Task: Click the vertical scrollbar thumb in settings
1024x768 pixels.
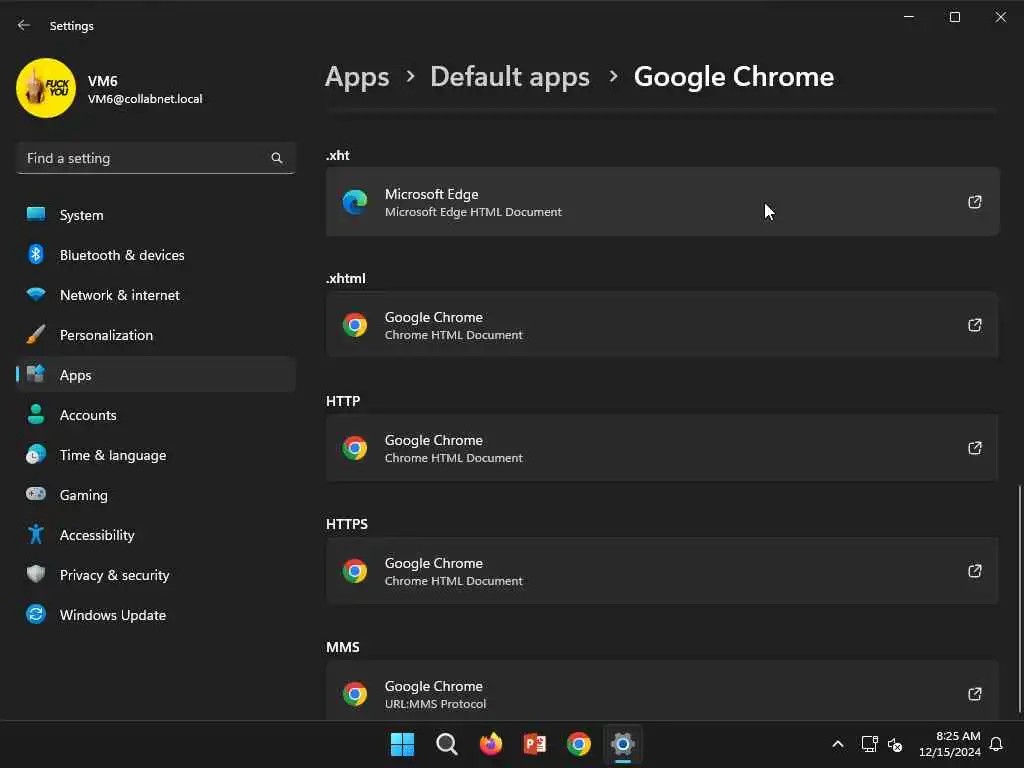Action: click(x=1020, y=600)
